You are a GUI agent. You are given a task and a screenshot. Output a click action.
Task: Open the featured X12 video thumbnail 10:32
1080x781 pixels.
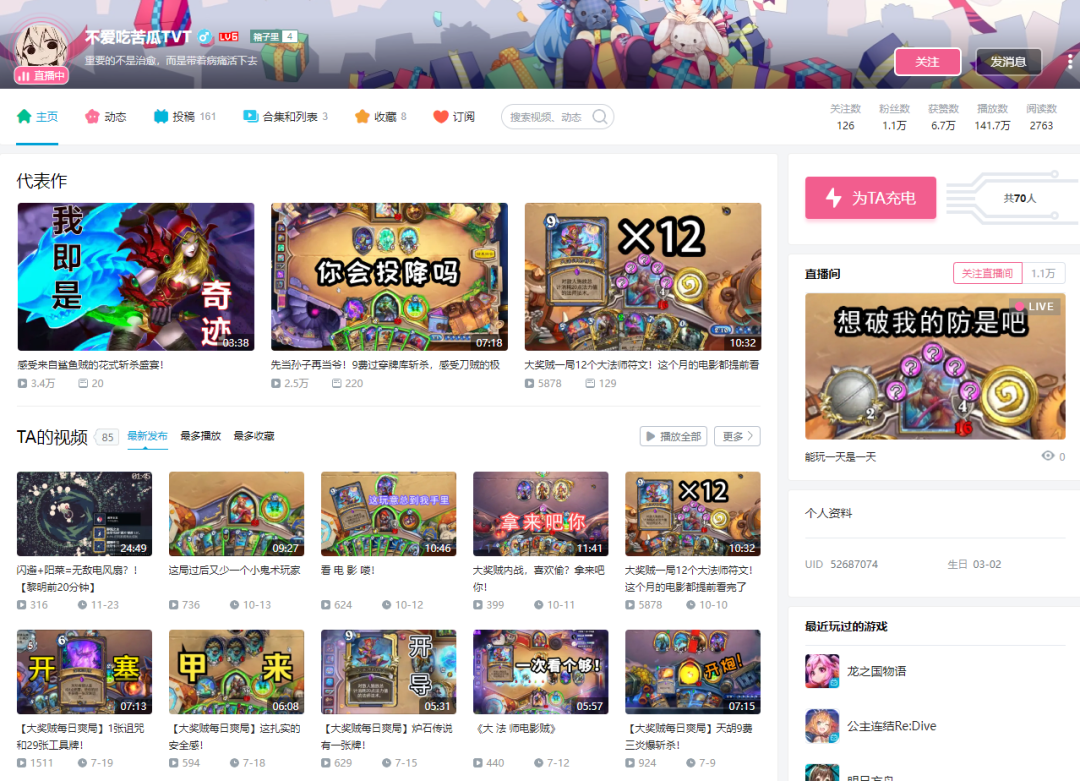point(643,276)
